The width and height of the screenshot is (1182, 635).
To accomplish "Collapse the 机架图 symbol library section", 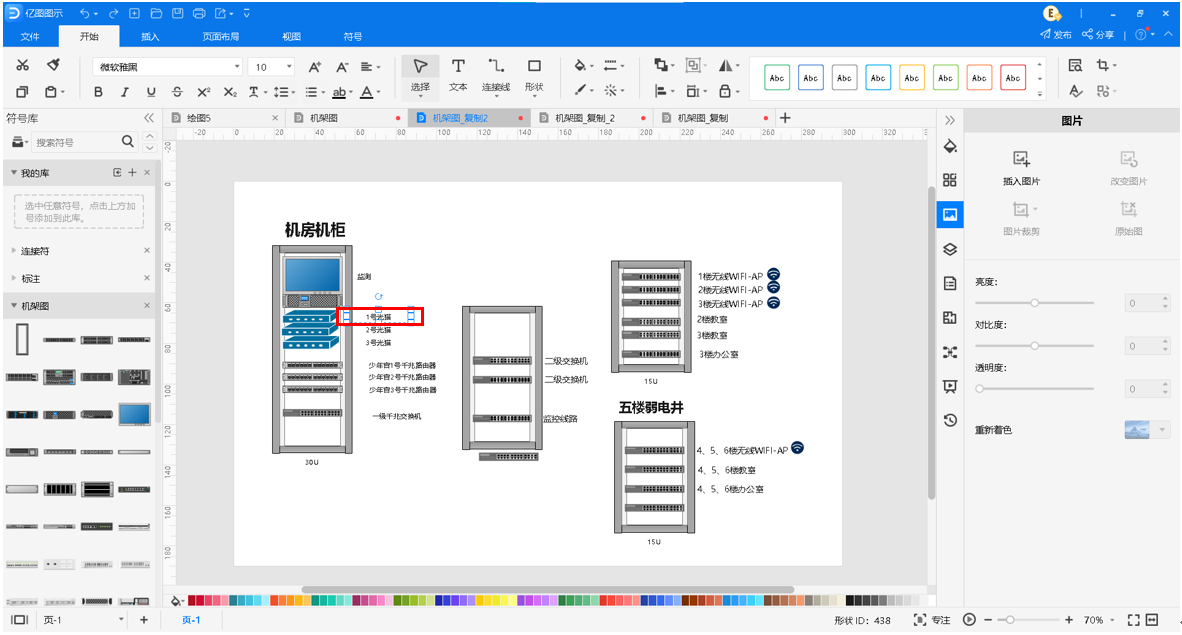I will click(14, 306).
